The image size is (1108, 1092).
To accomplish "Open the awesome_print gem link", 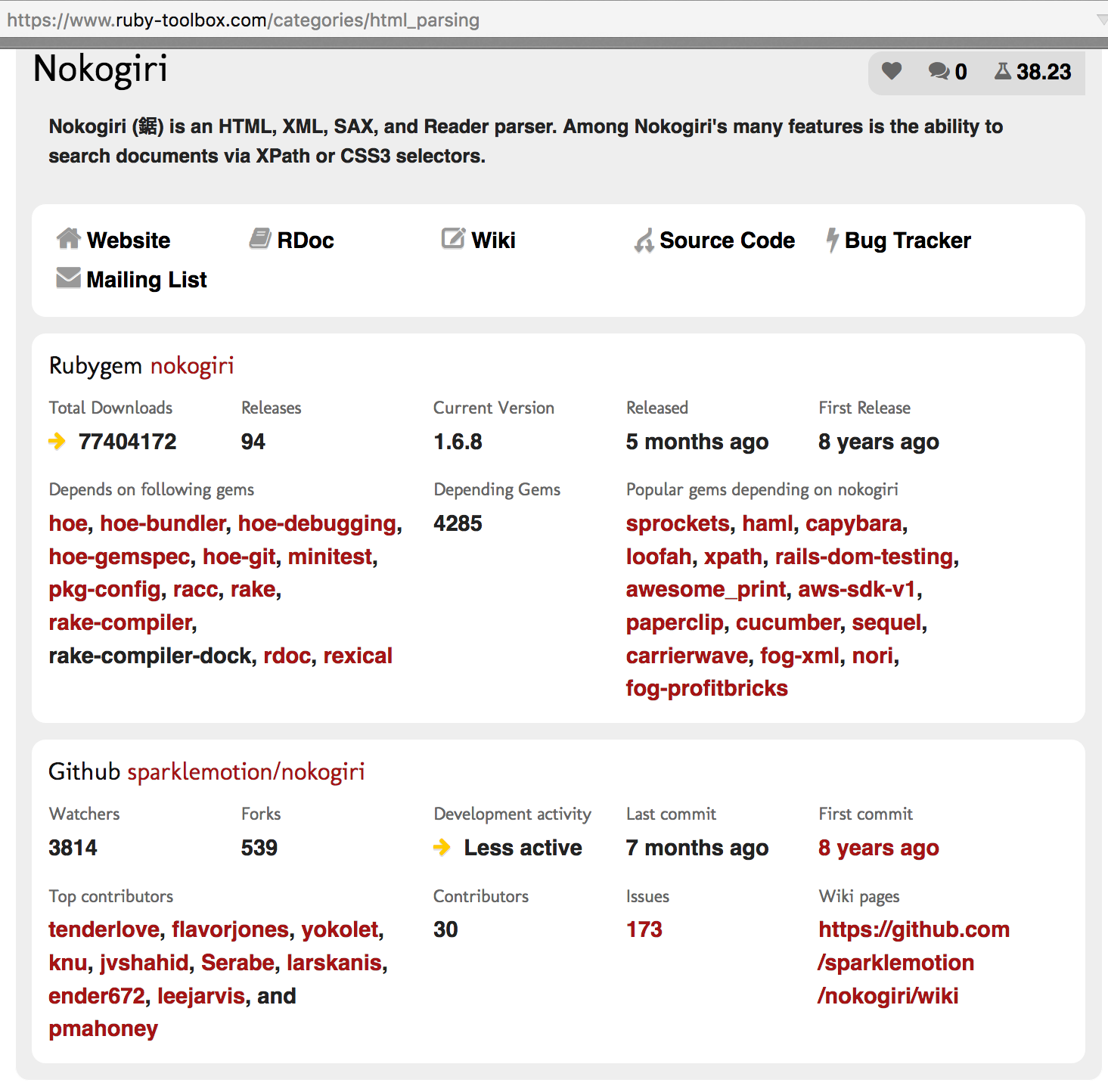I will (706, 590).
